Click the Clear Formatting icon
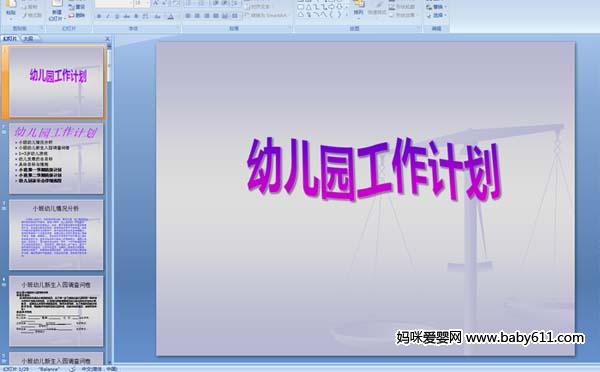Screen dimensions: 600x372 tap(175, 3)
